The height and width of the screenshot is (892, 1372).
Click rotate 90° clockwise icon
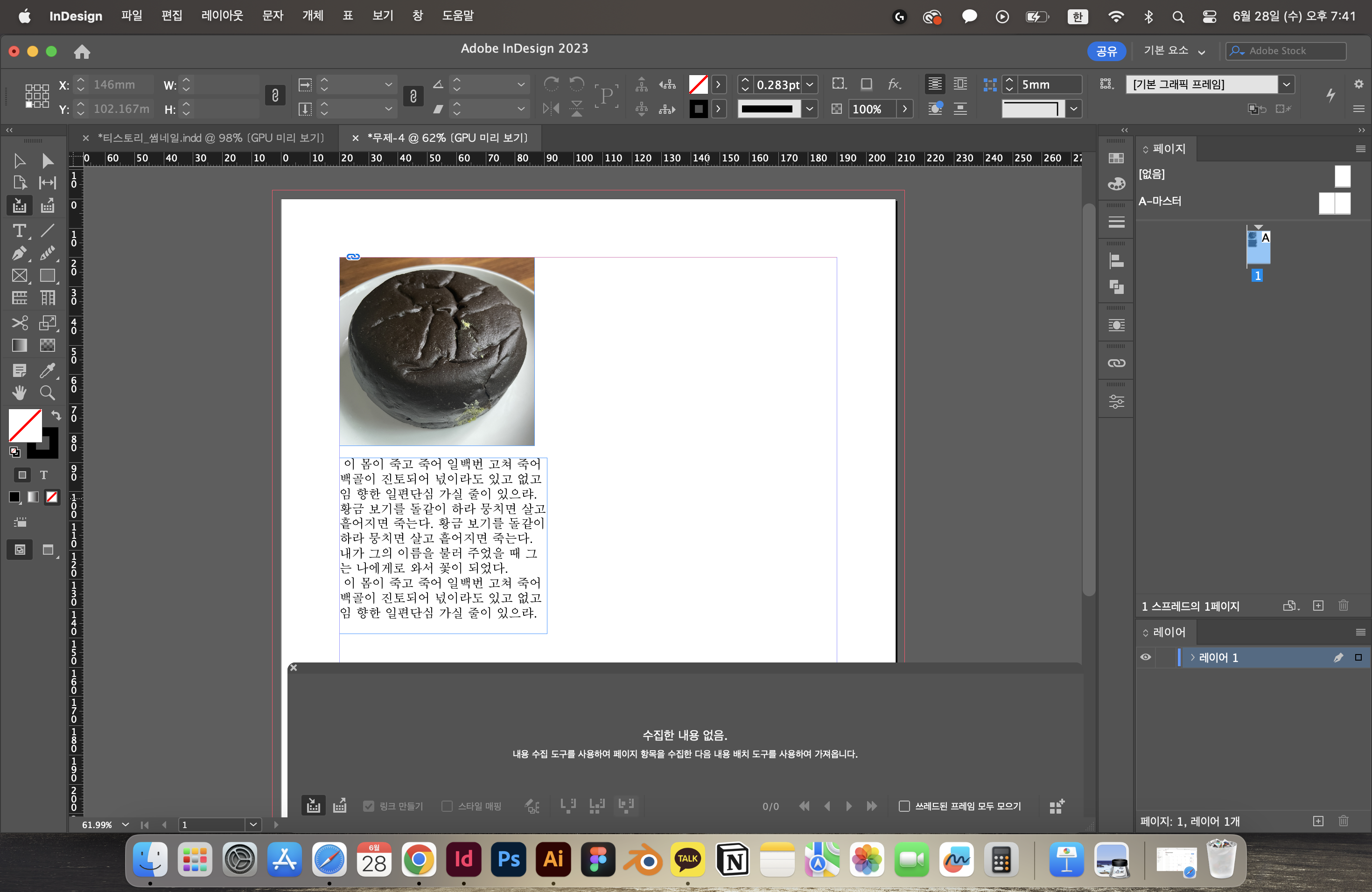(551, 85)
